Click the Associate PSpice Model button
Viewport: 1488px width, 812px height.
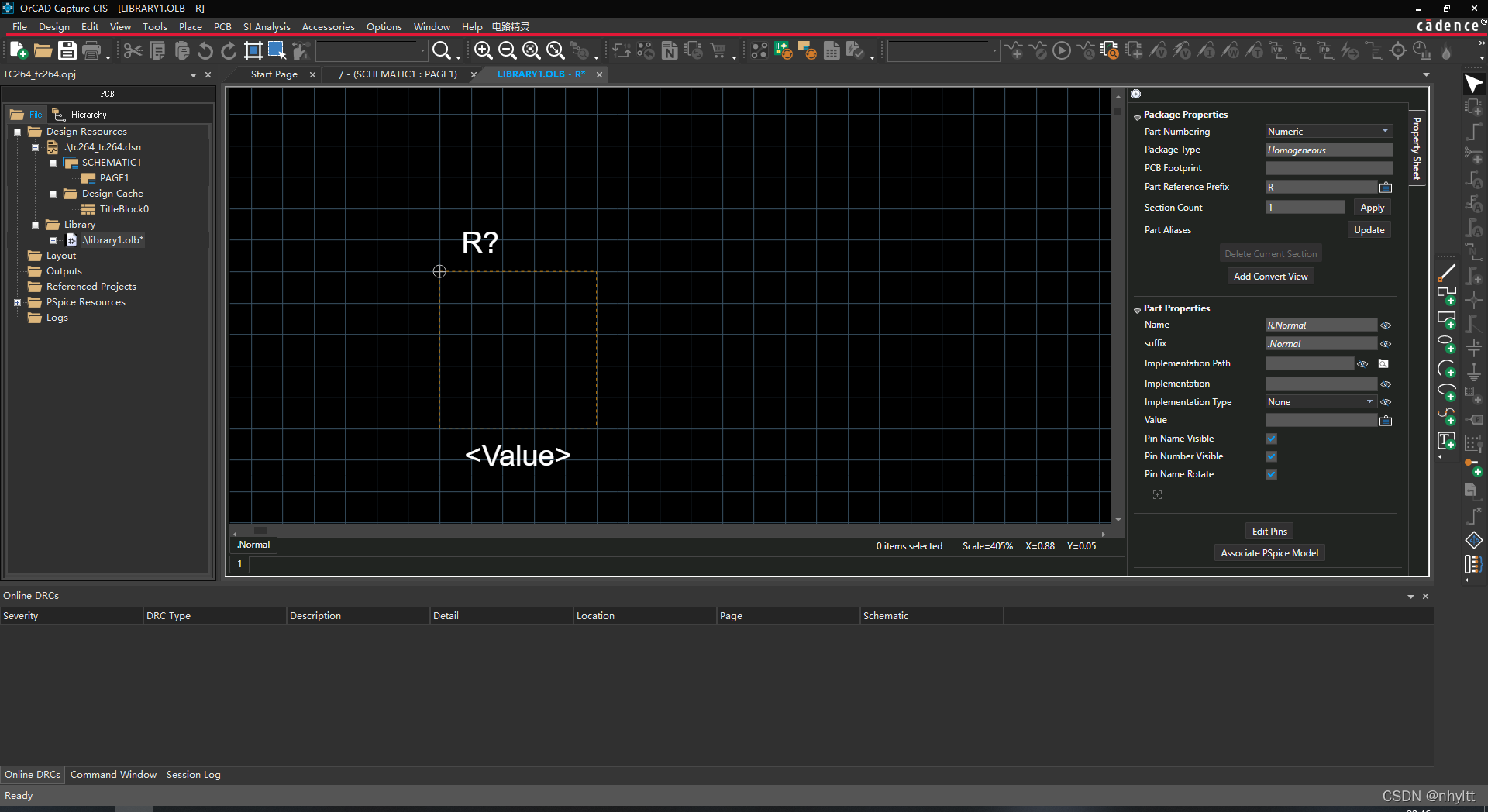point(1269,553)
